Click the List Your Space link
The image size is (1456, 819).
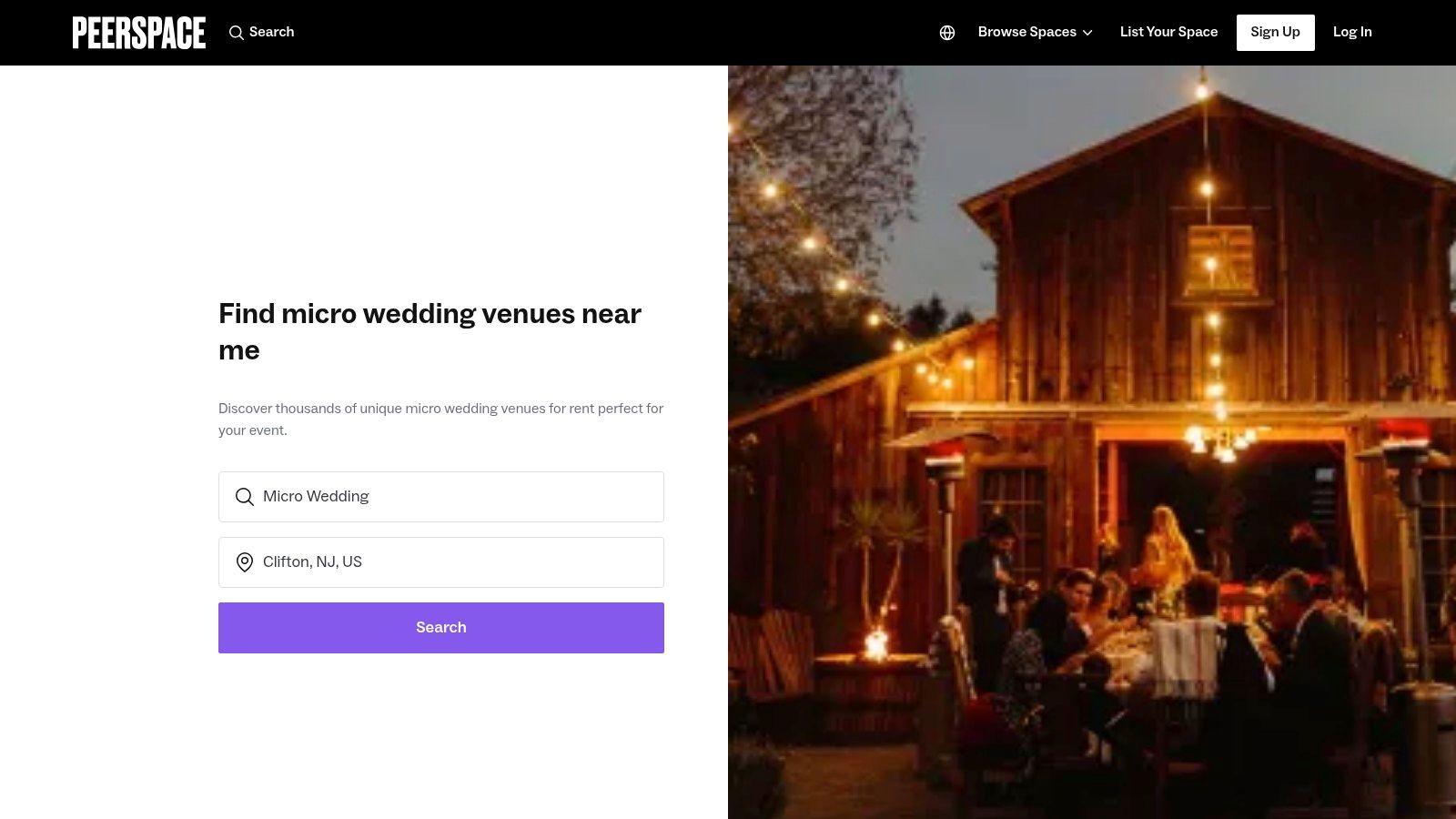tap(1168, 33)
